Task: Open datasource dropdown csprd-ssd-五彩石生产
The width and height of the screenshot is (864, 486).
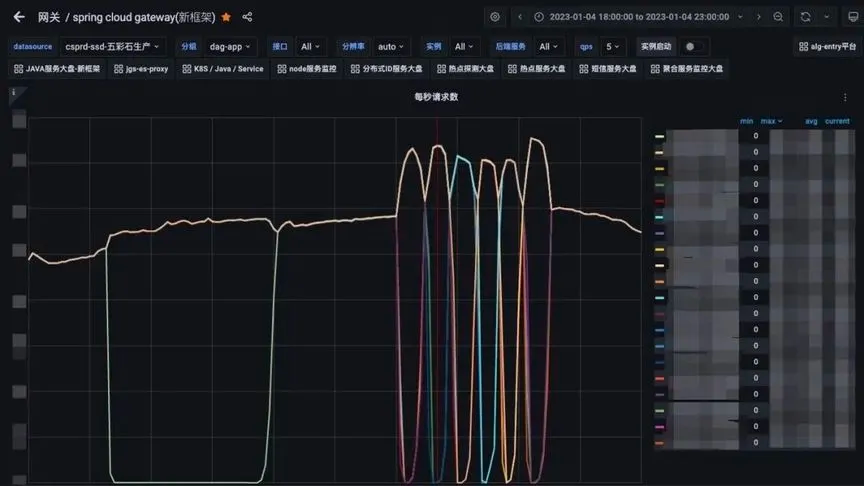Action: coord(112,47)
